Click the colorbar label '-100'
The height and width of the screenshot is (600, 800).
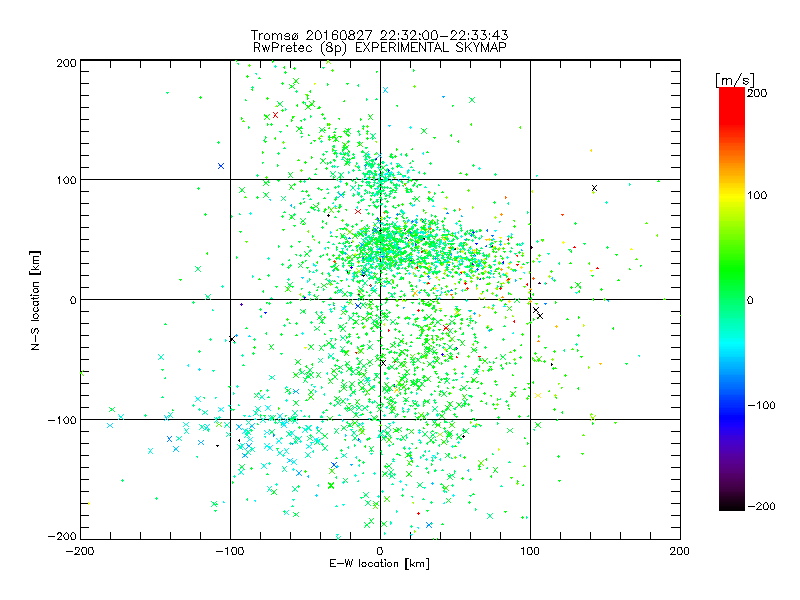pyautogui.click(x=761, y=405)
